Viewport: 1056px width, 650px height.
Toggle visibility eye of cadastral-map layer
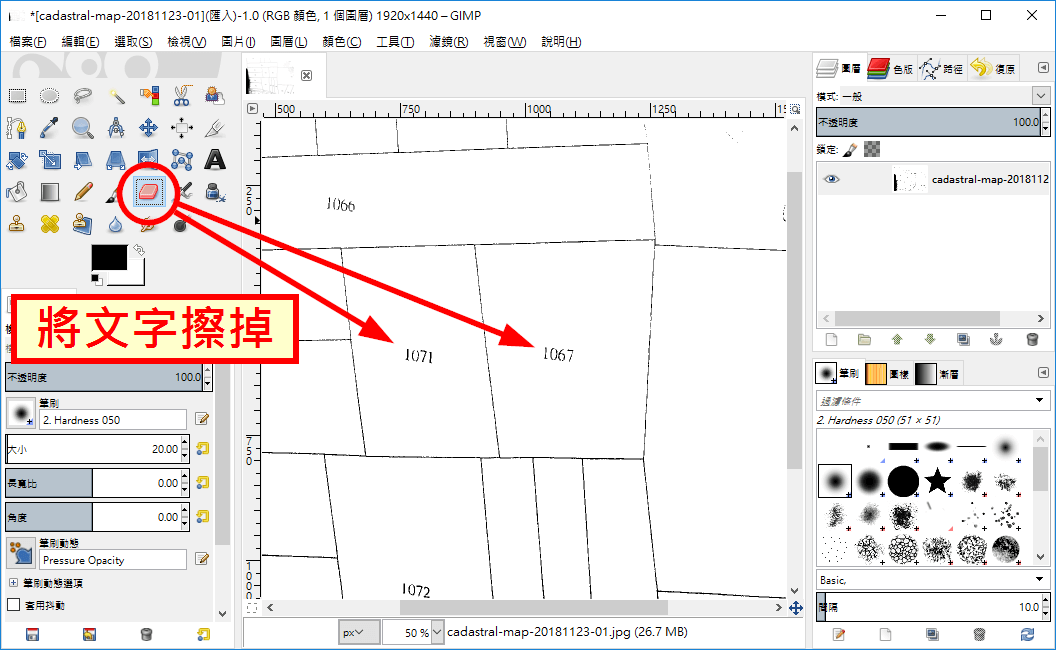(x=831, y=180)
